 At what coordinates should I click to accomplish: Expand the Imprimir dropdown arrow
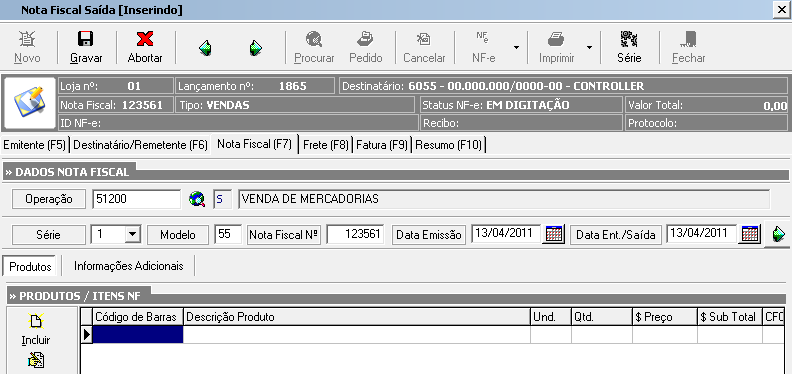pyautogui.click(x=589, y=48)
